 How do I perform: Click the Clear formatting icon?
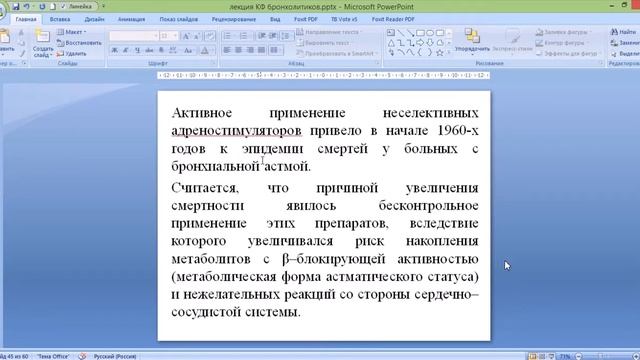(210, 36)
